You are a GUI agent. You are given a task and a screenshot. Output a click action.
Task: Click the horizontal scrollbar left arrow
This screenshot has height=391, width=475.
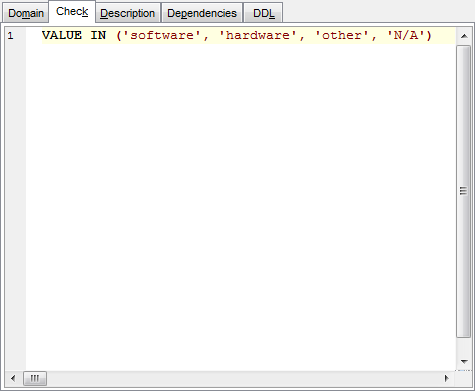pyautogui.click(x=13, y=378)
